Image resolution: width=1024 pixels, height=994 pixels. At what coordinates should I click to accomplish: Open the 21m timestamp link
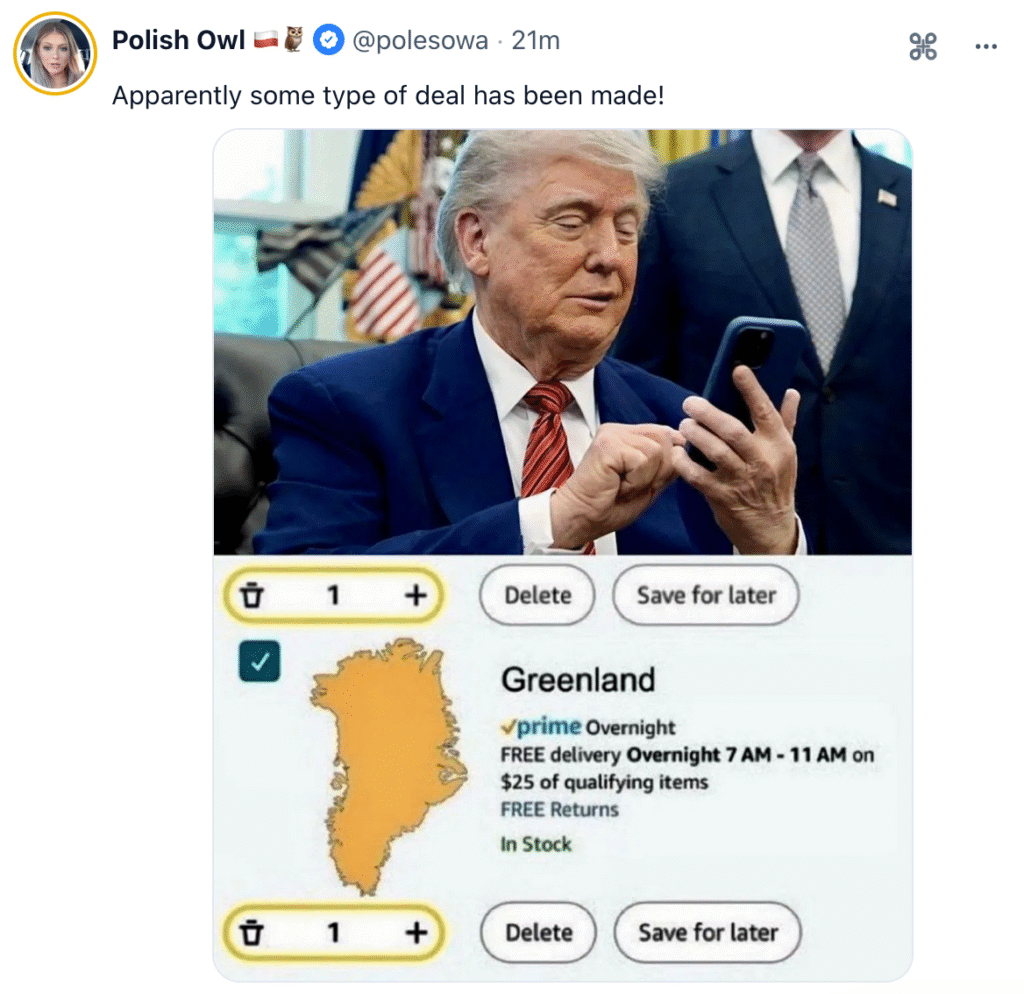pos(536,41)
